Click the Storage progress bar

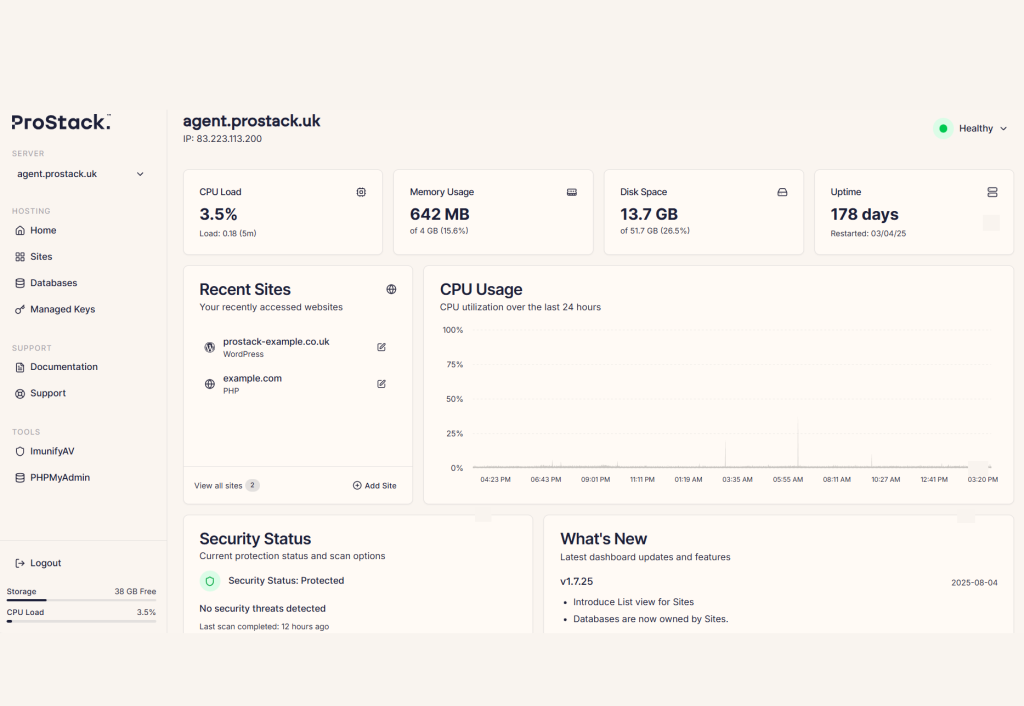click(x=81, y=600)
